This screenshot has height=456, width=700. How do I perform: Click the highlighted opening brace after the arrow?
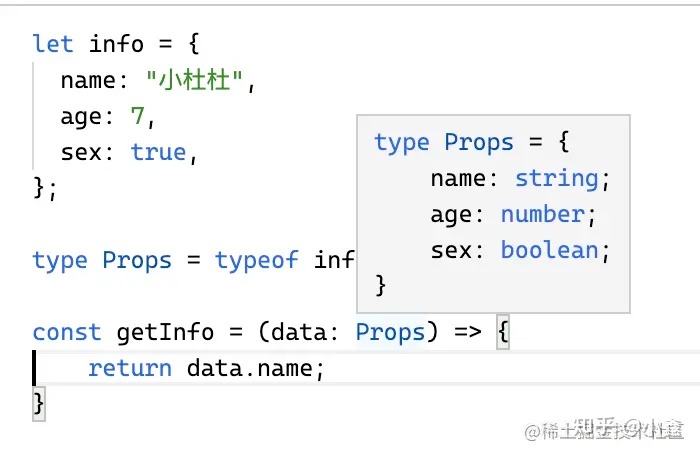click(502, 332)
